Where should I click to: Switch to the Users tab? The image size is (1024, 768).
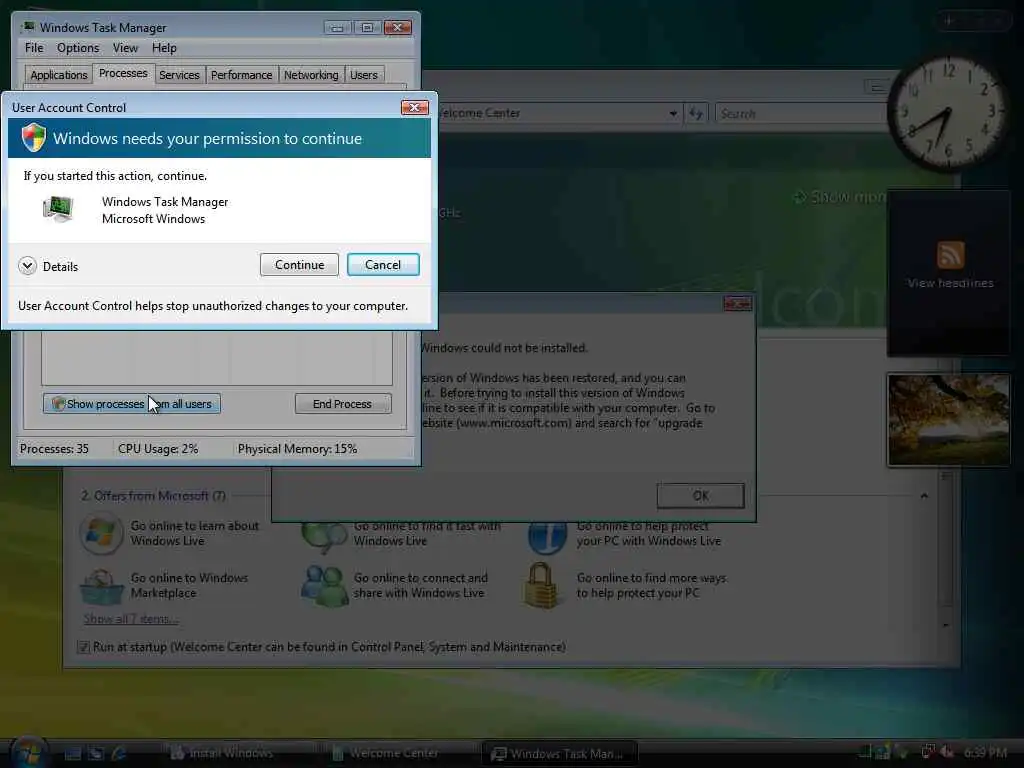pyautogui.click(x=364, y=74)
